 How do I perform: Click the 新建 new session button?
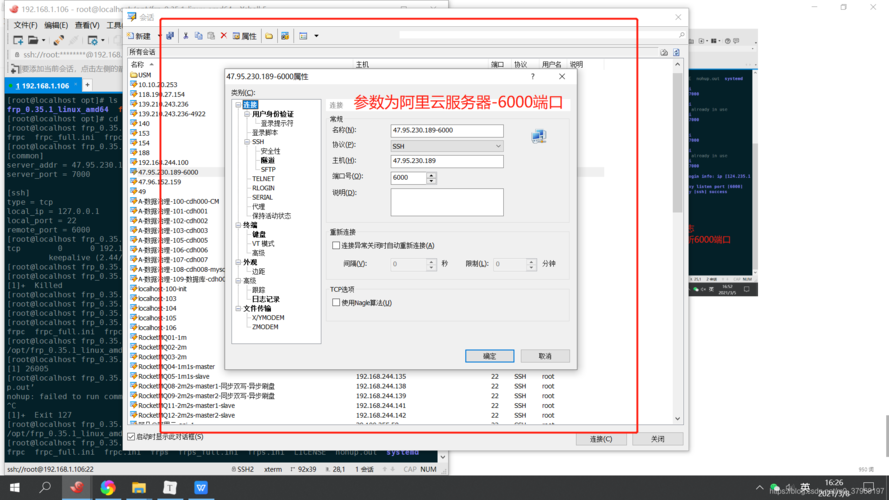139,36
